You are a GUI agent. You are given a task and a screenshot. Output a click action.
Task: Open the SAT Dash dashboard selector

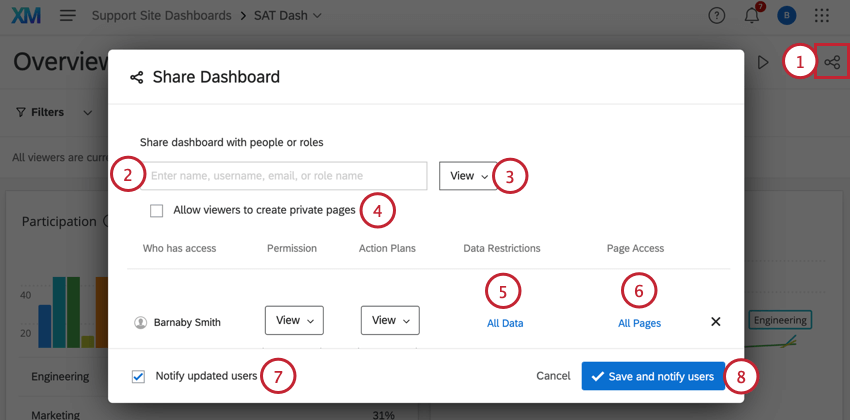click(290, 16)
